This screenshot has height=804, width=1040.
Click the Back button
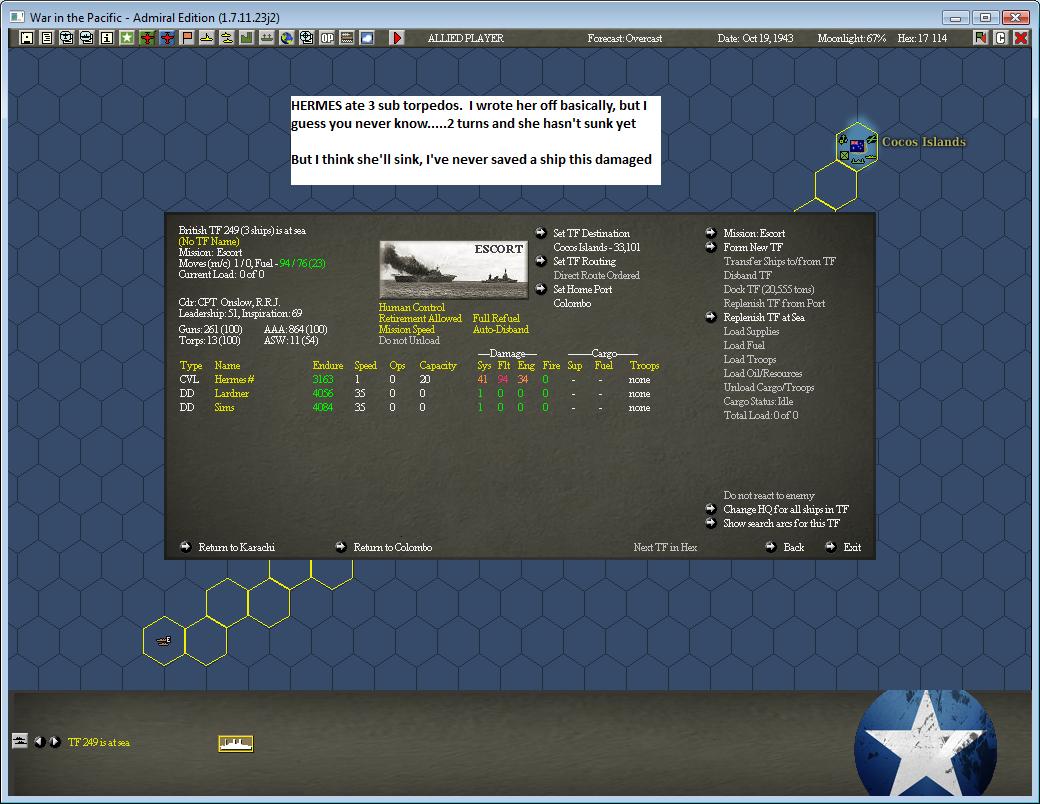793,547
